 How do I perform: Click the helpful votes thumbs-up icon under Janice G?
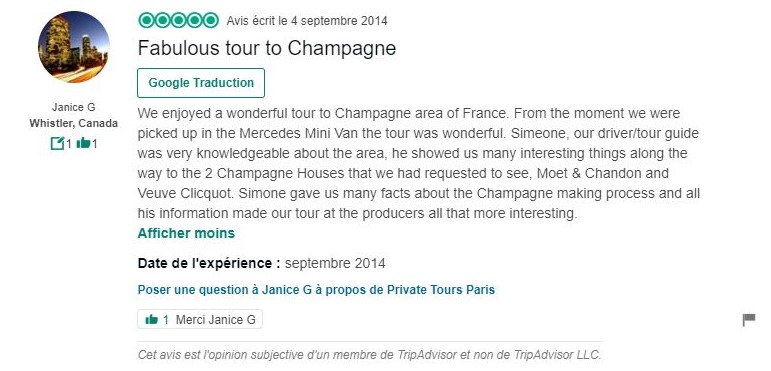click(x=84, y=143)
